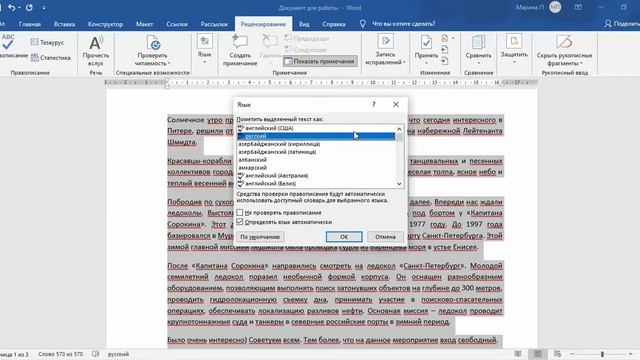This screenshot has height=360, width=640.
Task: Toggle Показать примечания in the ribbon
Action: (320, 61)
